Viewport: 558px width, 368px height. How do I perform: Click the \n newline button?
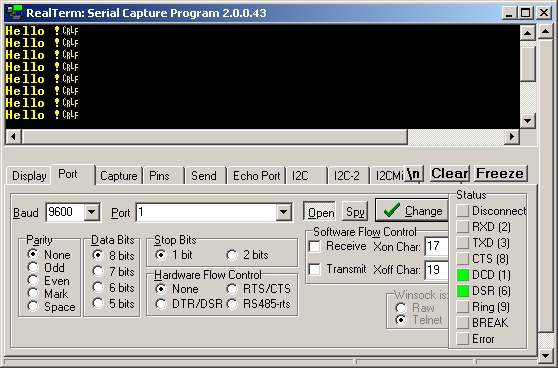pos(414,174)
